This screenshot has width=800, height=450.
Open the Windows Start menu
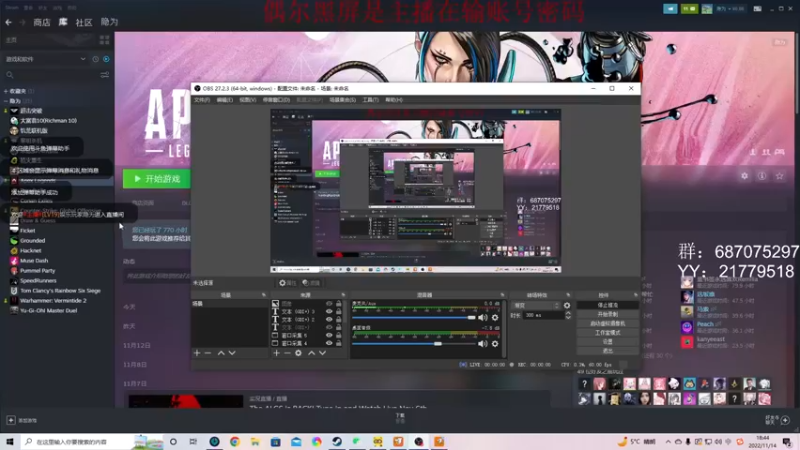[10, 442]
